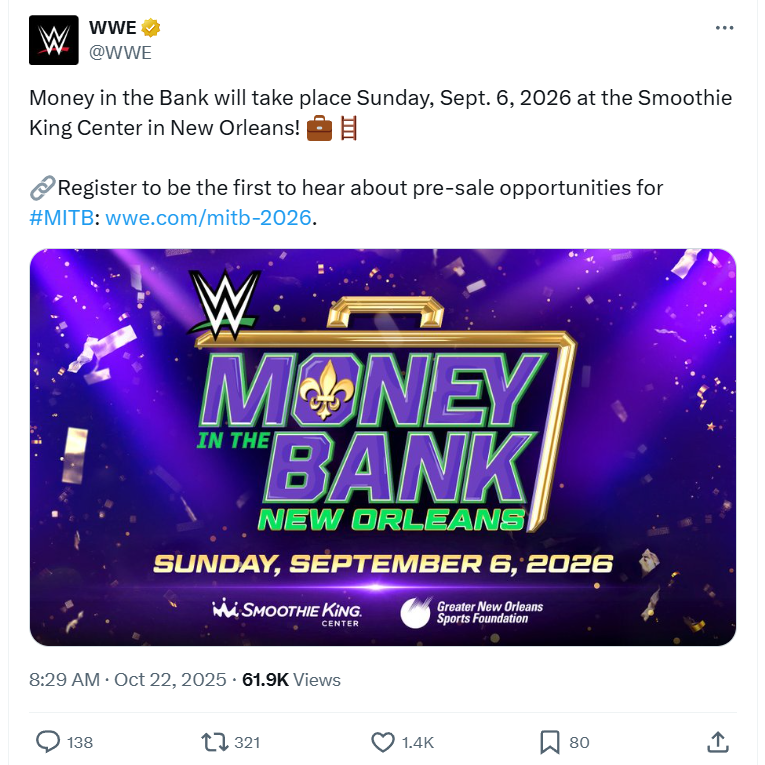
Task: Click the 1.4K likes count
Action: point(417,742)
